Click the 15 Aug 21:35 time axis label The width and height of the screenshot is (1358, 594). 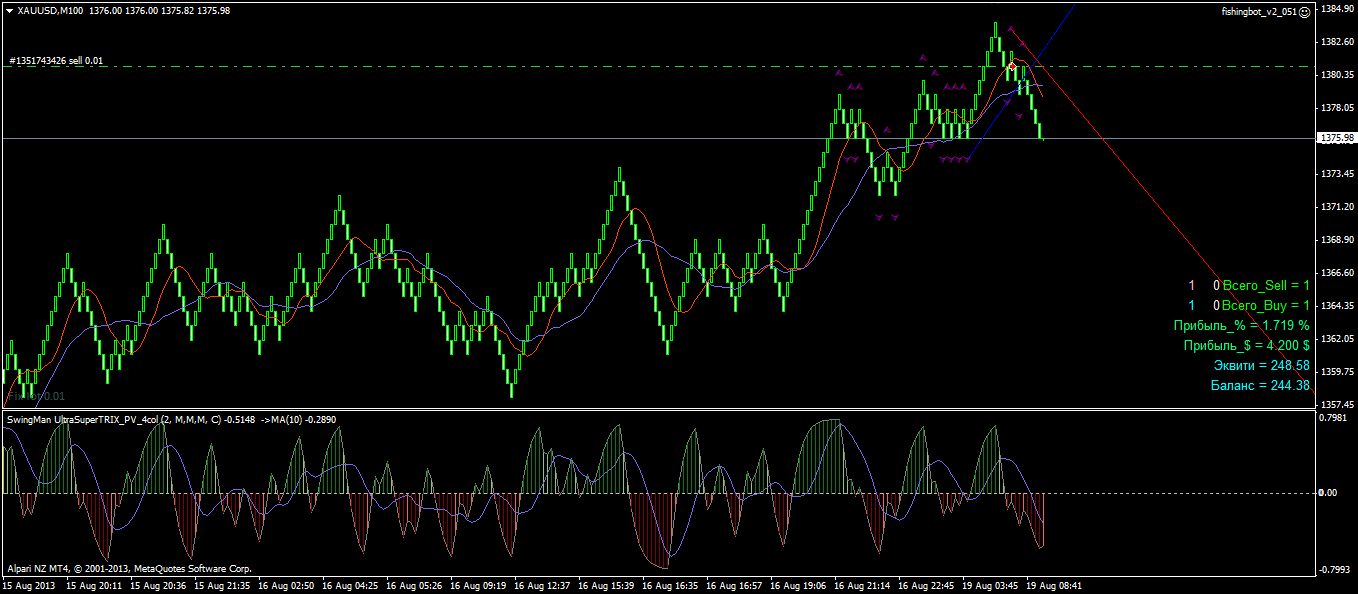click(223, 585)
